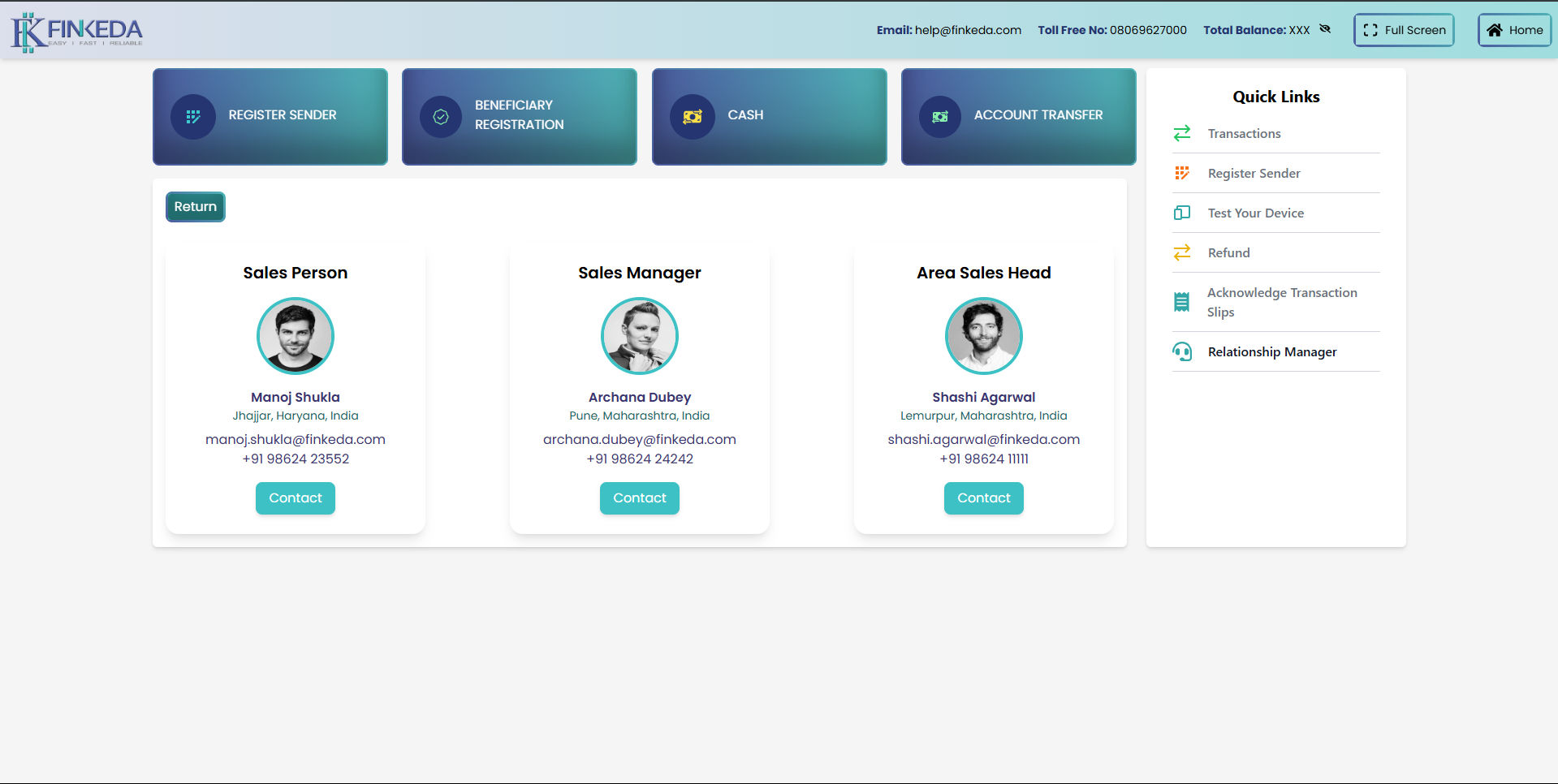Viewport: 1558px width, 784px height.
Task: Click phone number +91 98624 11111
Action: [984, 459]
